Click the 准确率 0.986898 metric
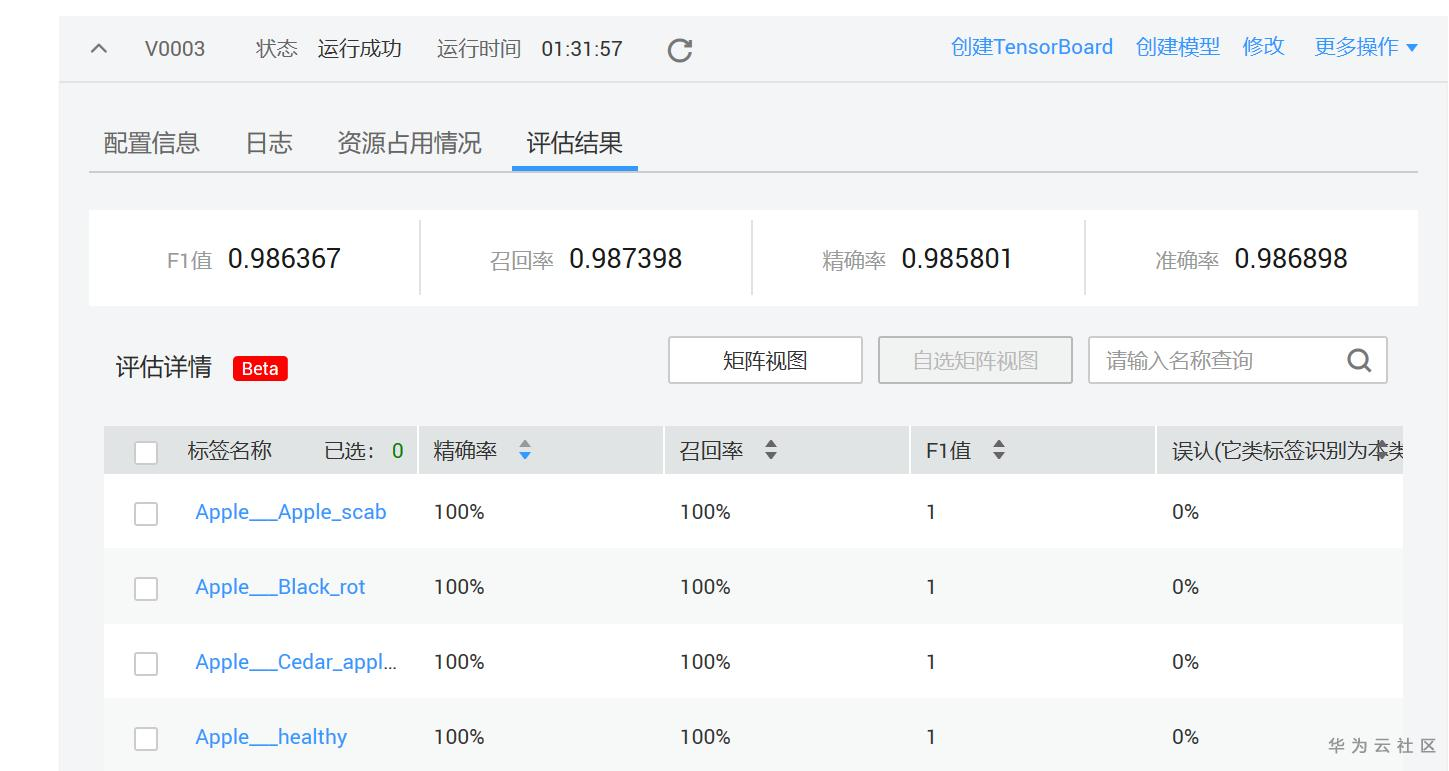 point(1251,259)
